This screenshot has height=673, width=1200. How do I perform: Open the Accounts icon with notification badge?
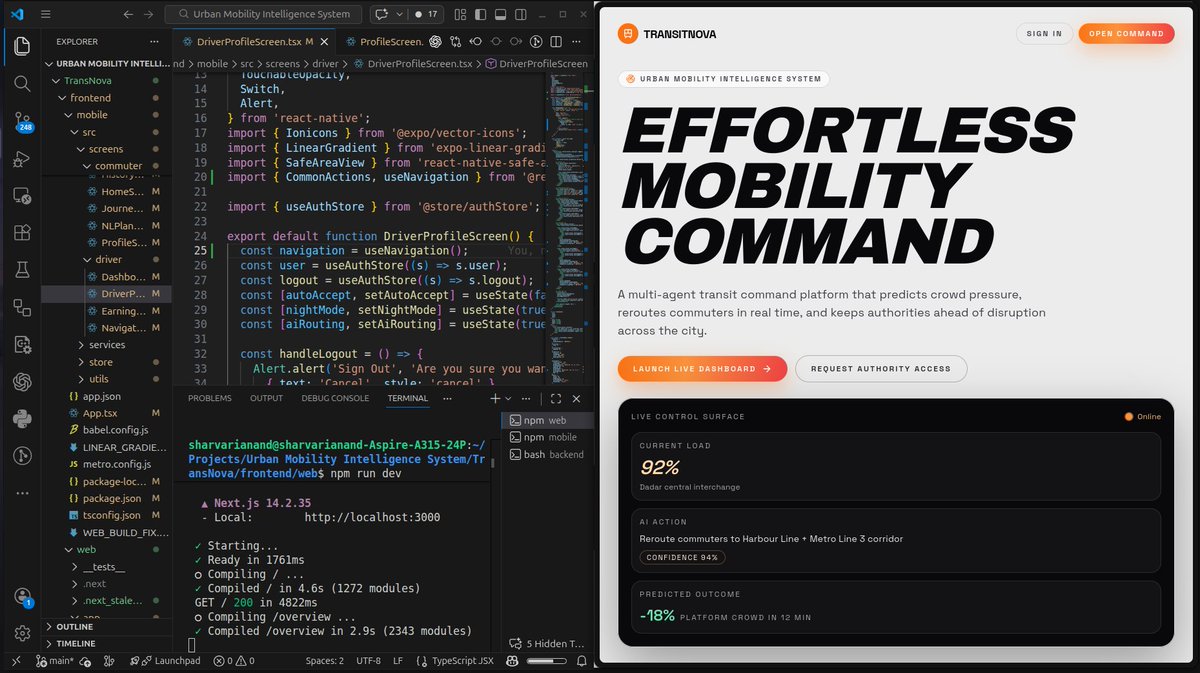point(22,596)
